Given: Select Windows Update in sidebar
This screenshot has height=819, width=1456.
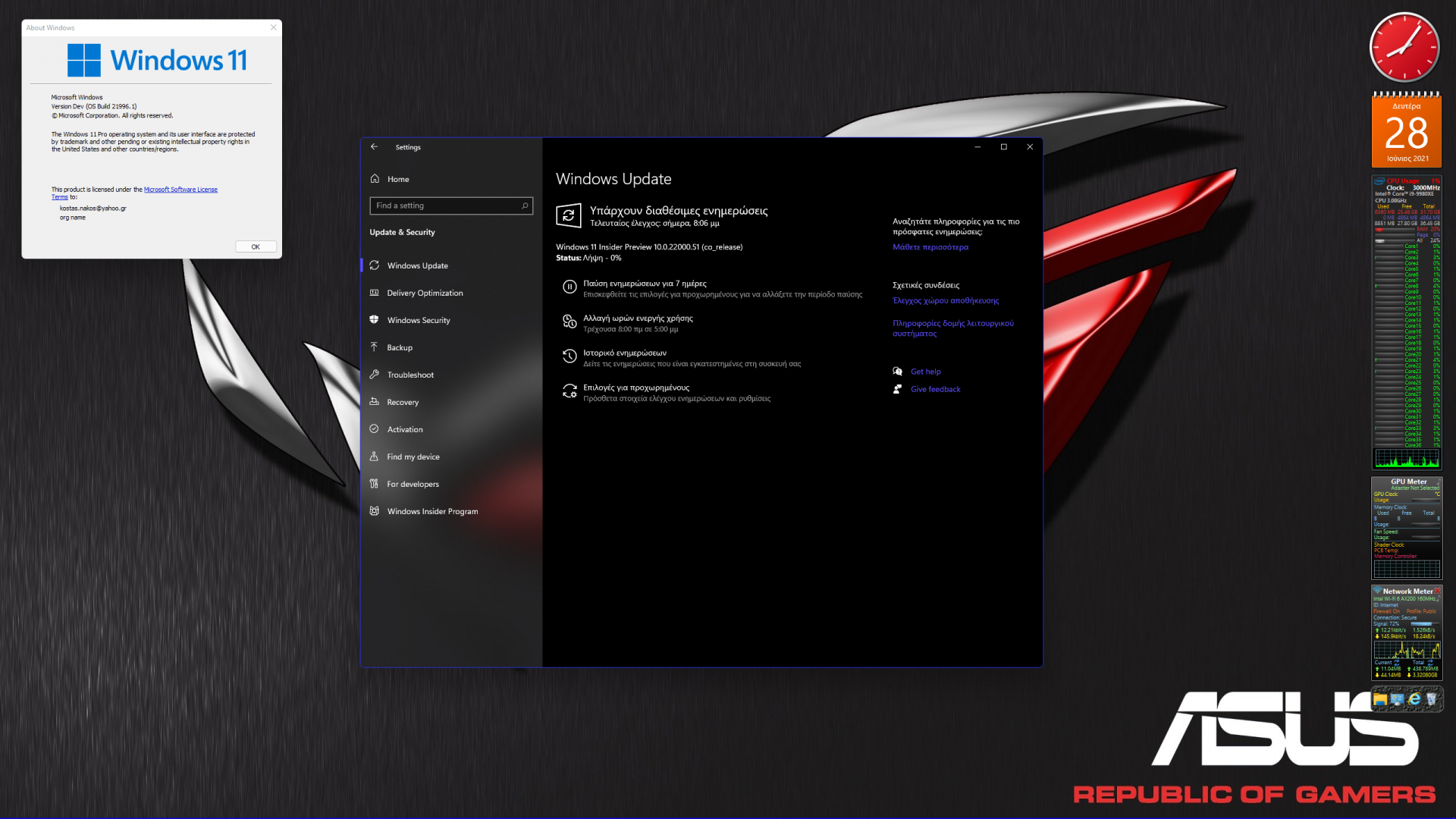Looking at the screenshot, I should click(x=450, y=265).
